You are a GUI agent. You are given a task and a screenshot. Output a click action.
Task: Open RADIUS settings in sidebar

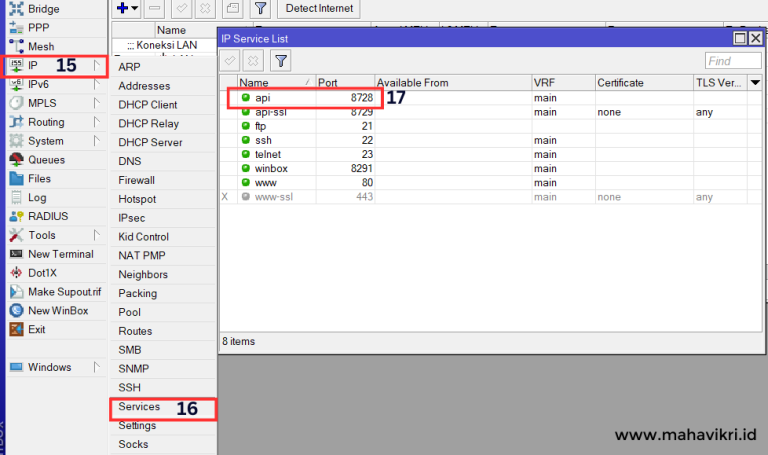[x=48, y=216]
